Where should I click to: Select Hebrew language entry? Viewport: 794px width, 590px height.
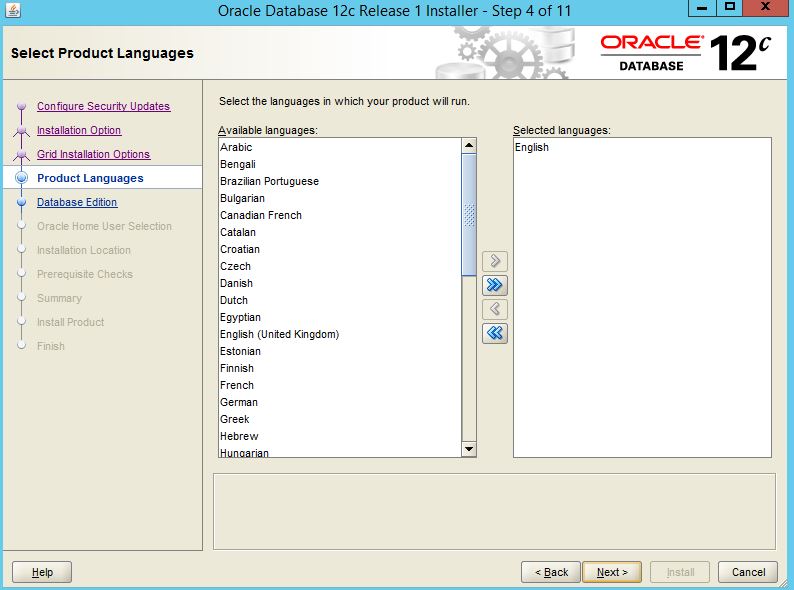click(340, 437)
